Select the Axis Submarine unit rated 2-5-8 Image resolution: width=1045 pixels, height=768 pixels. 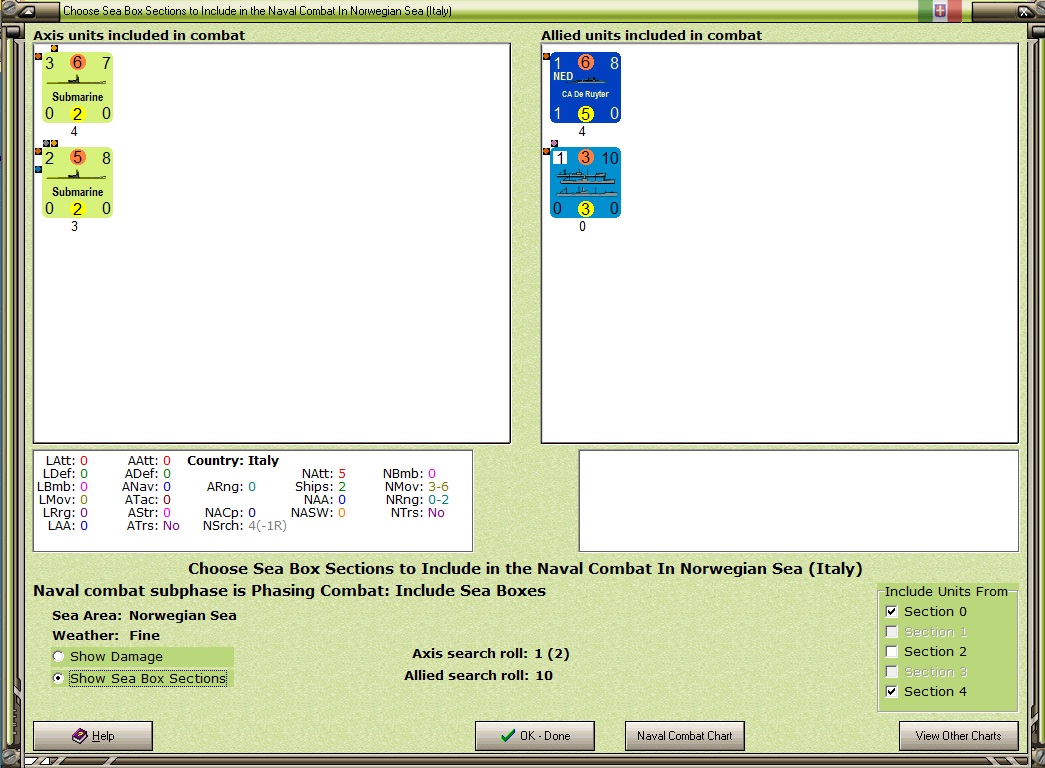click(77, 183)
